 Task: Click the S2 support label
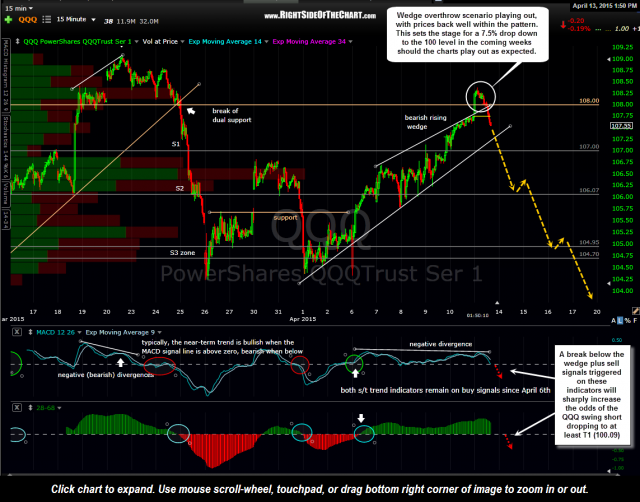click(180, 189)
